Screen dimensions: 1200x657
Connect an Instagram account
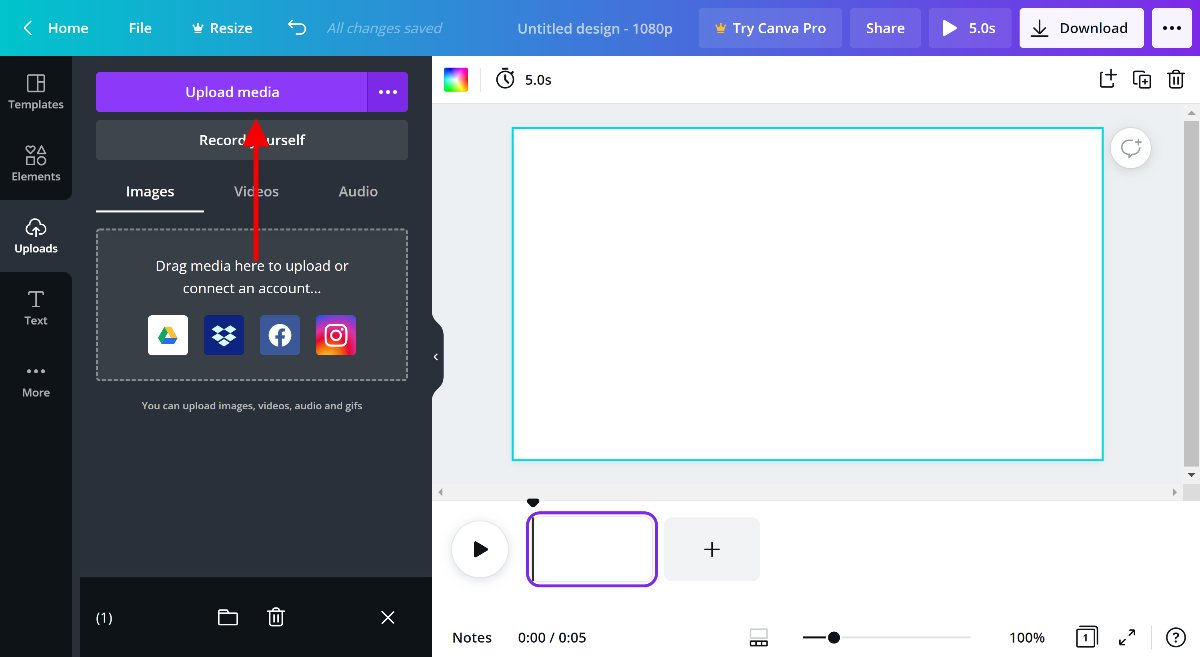pos(335,335)
